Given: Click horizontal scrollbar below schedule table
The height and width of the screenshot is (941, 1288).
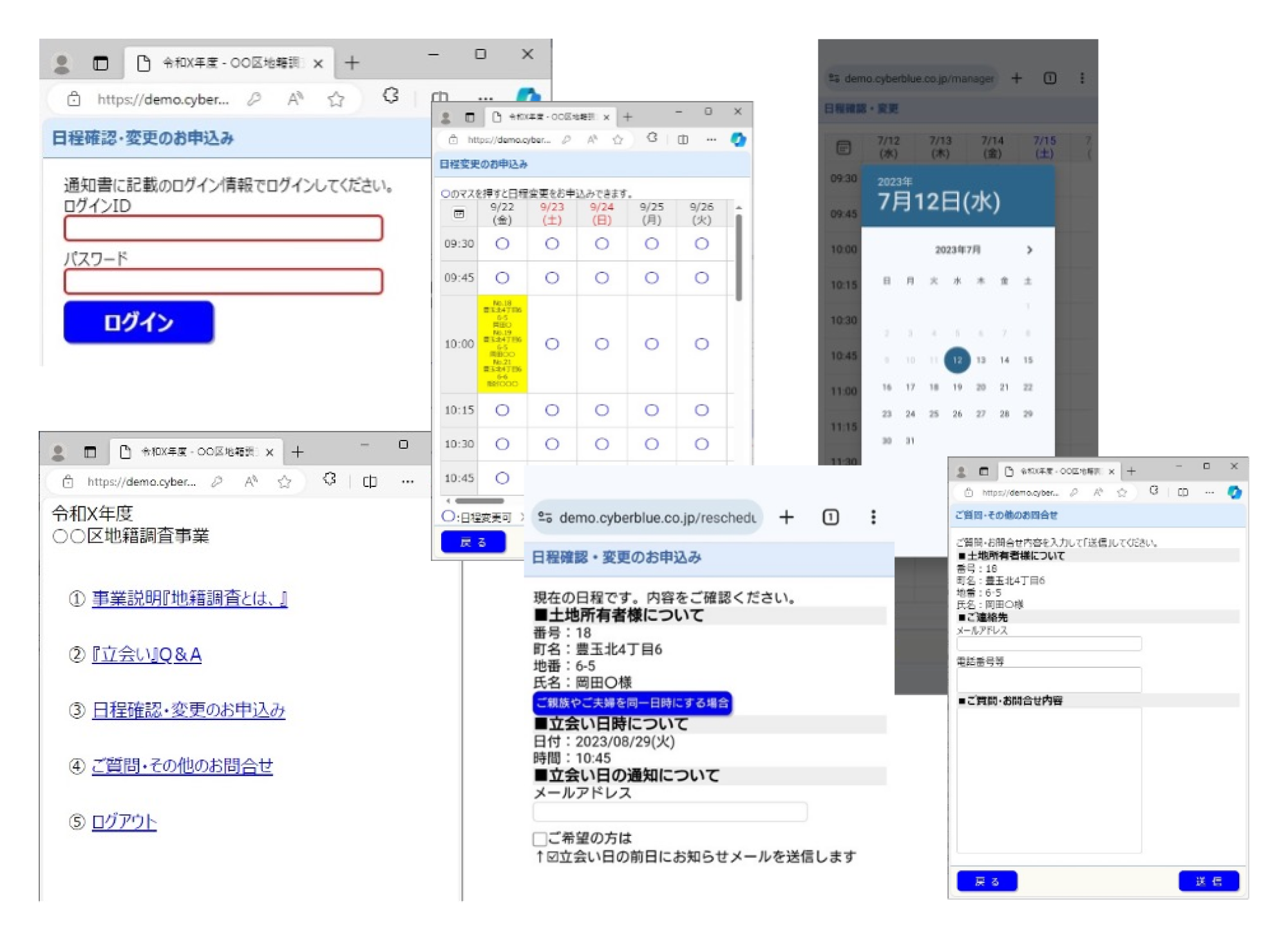Looking at the screenshot, I should click(x=479, y=500).
